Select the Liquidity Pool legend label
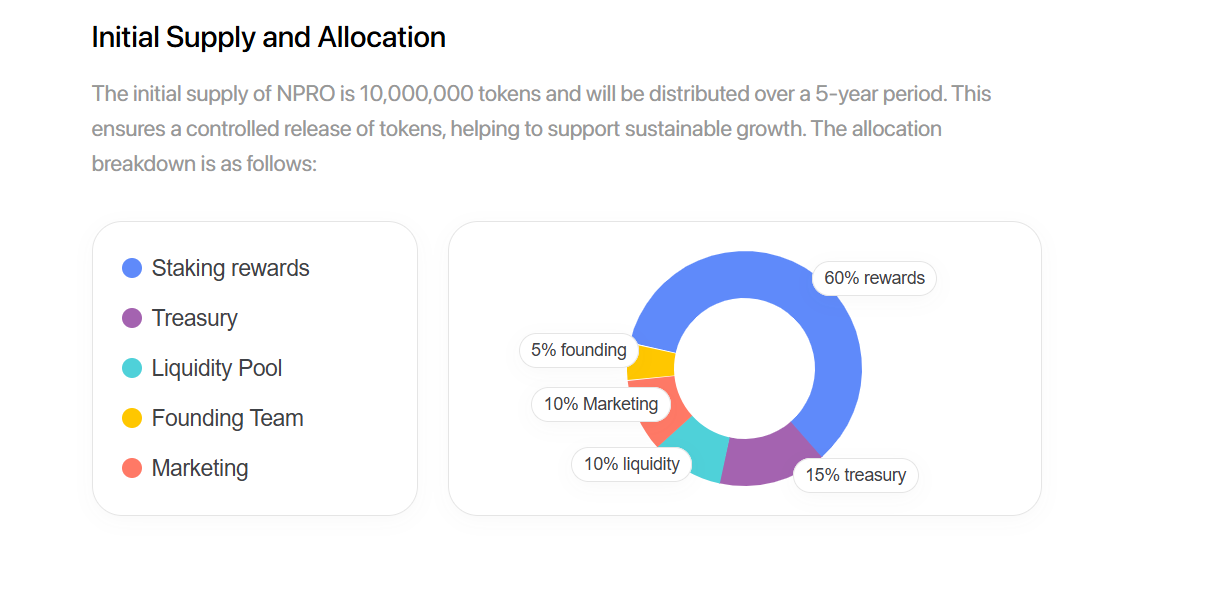Image resolution: width=1214 pixels, height=597 pixels. coord(217,368)
